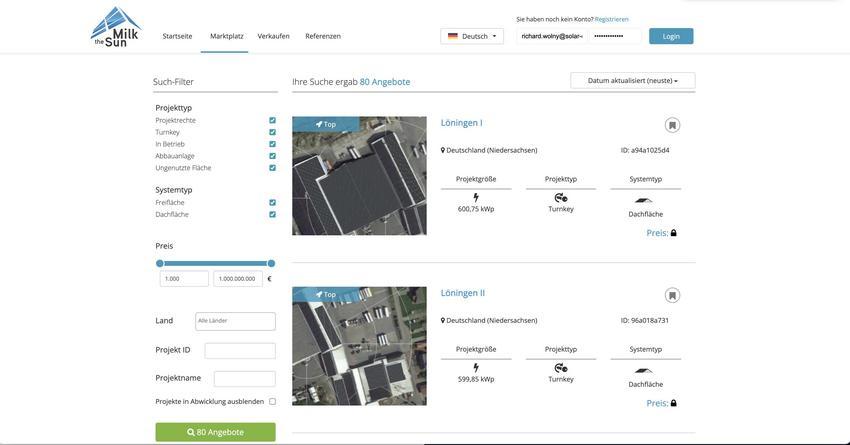
Task: Click location pin icon for Löningen II
Action: [x=443, y=320]
